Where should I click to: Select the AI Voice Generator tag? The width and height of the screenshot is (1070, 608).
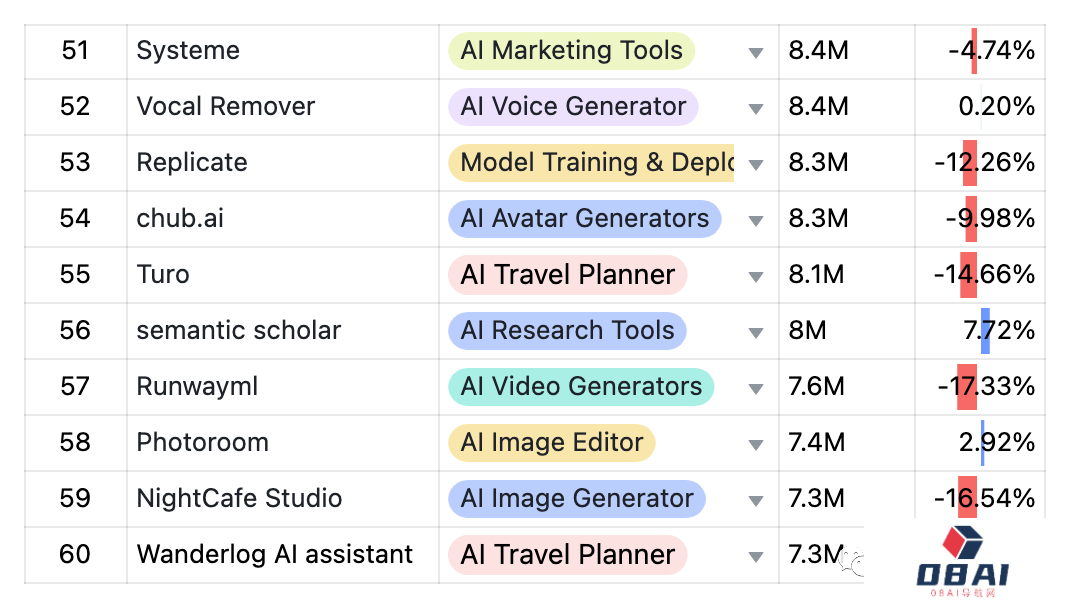coord(573,106)
